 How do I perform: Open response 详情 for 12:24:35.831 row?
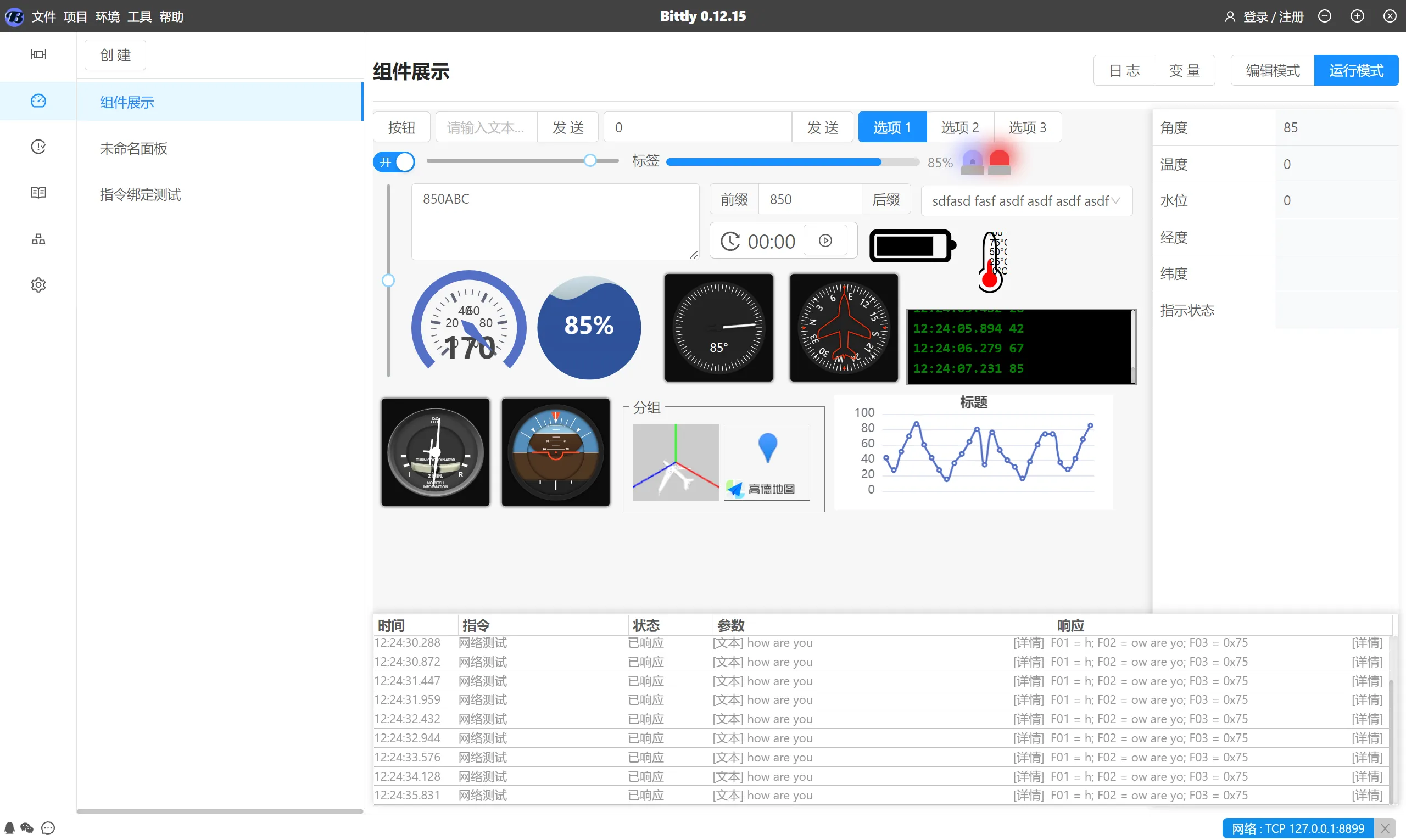(1366, 795)
